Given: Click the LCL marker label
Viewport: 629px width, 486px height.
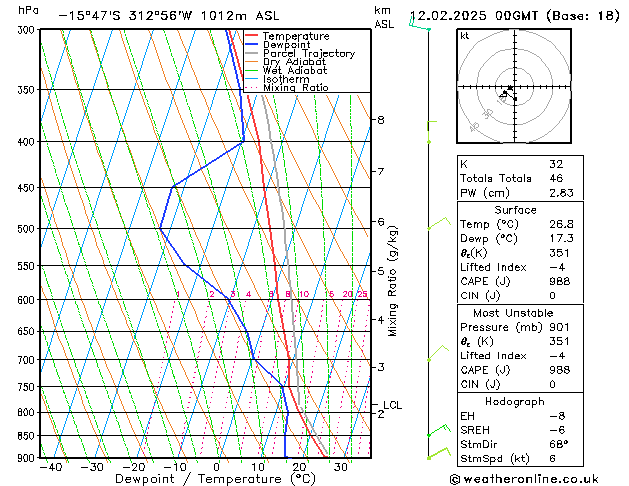Looking at the screenshot, I should pos(392,405).
